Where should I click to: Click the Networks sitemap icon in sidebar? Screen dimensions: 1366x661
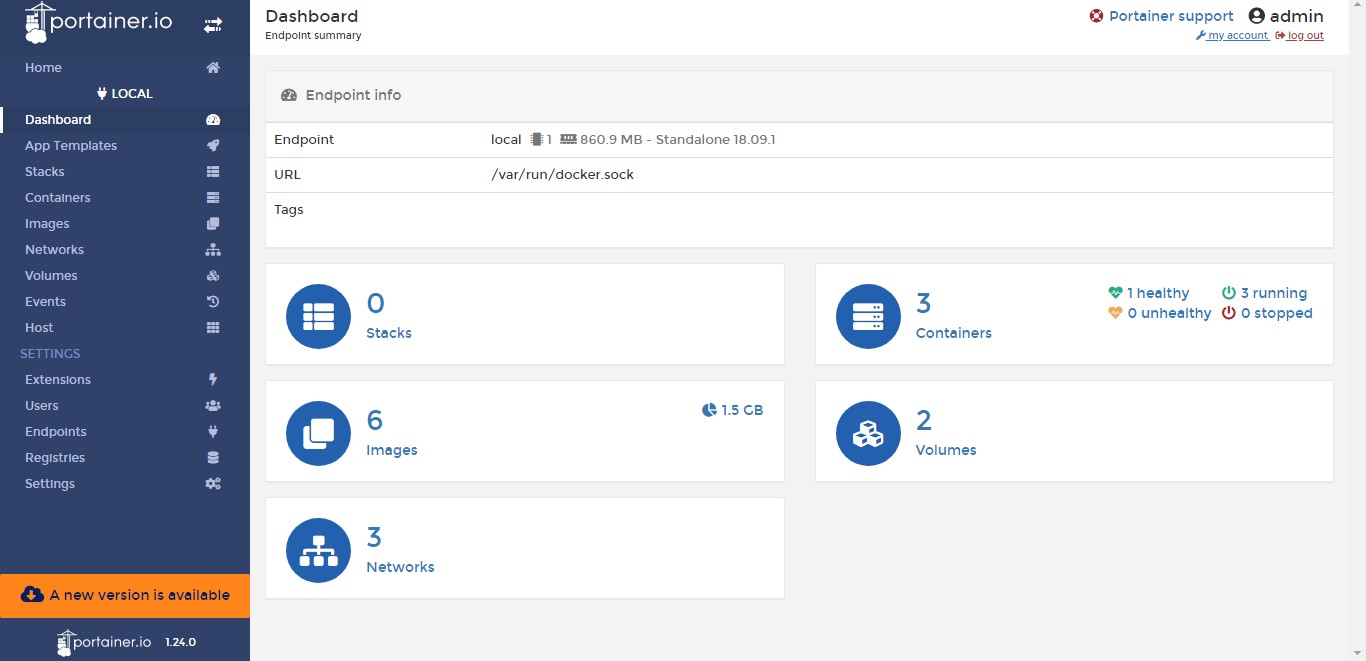213,250
